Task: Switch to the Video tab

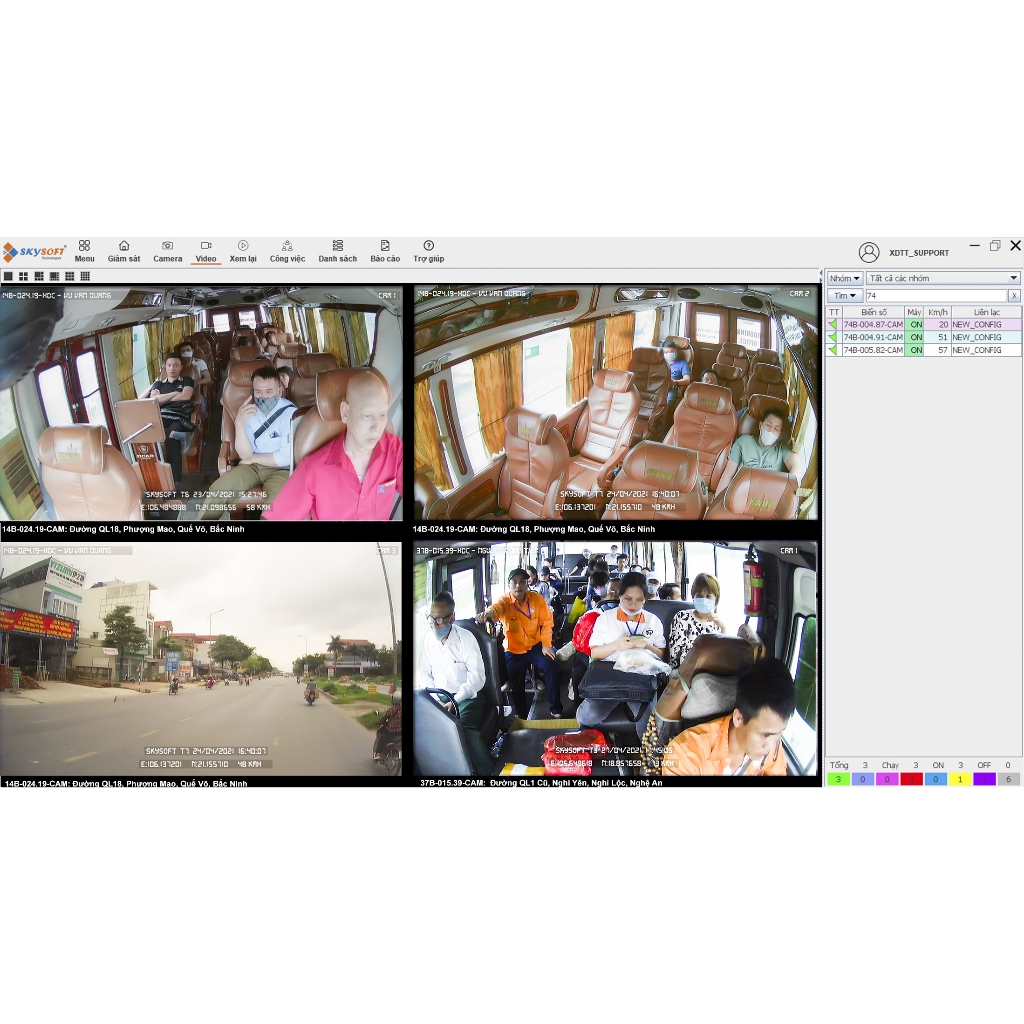Action: [x=205, y=250]
